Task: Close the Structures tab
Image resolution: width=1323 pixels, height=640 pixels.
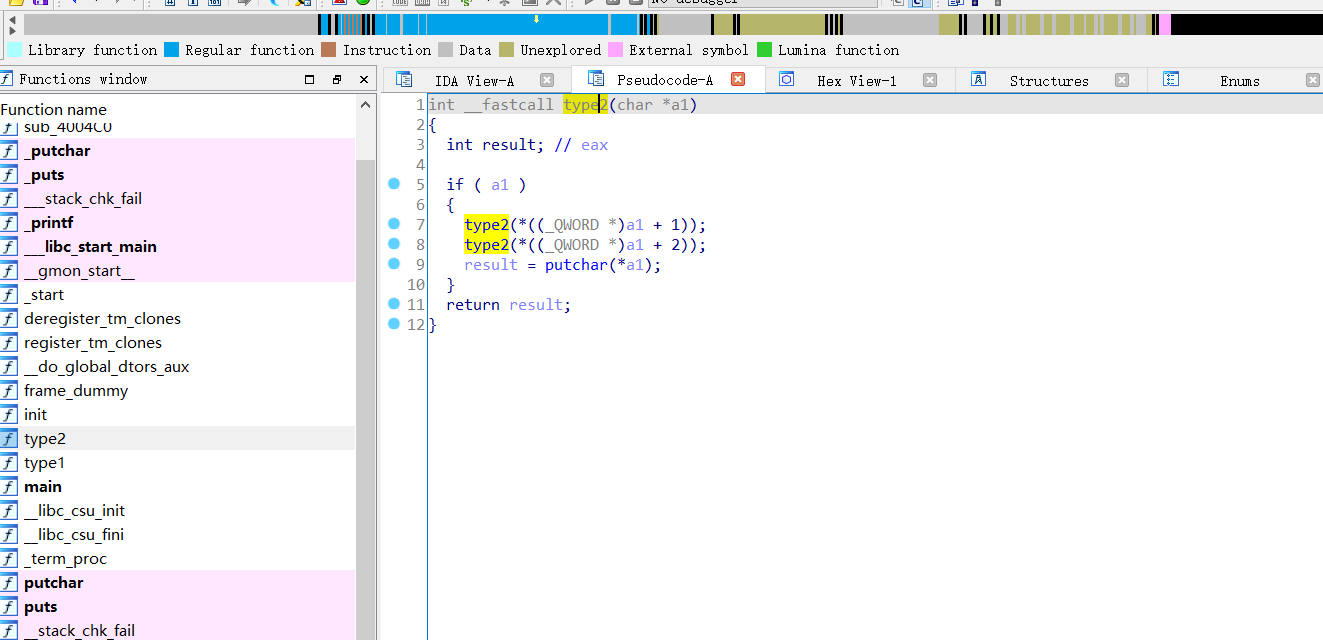Action: pyautogui.click(x=1122, y=80)
